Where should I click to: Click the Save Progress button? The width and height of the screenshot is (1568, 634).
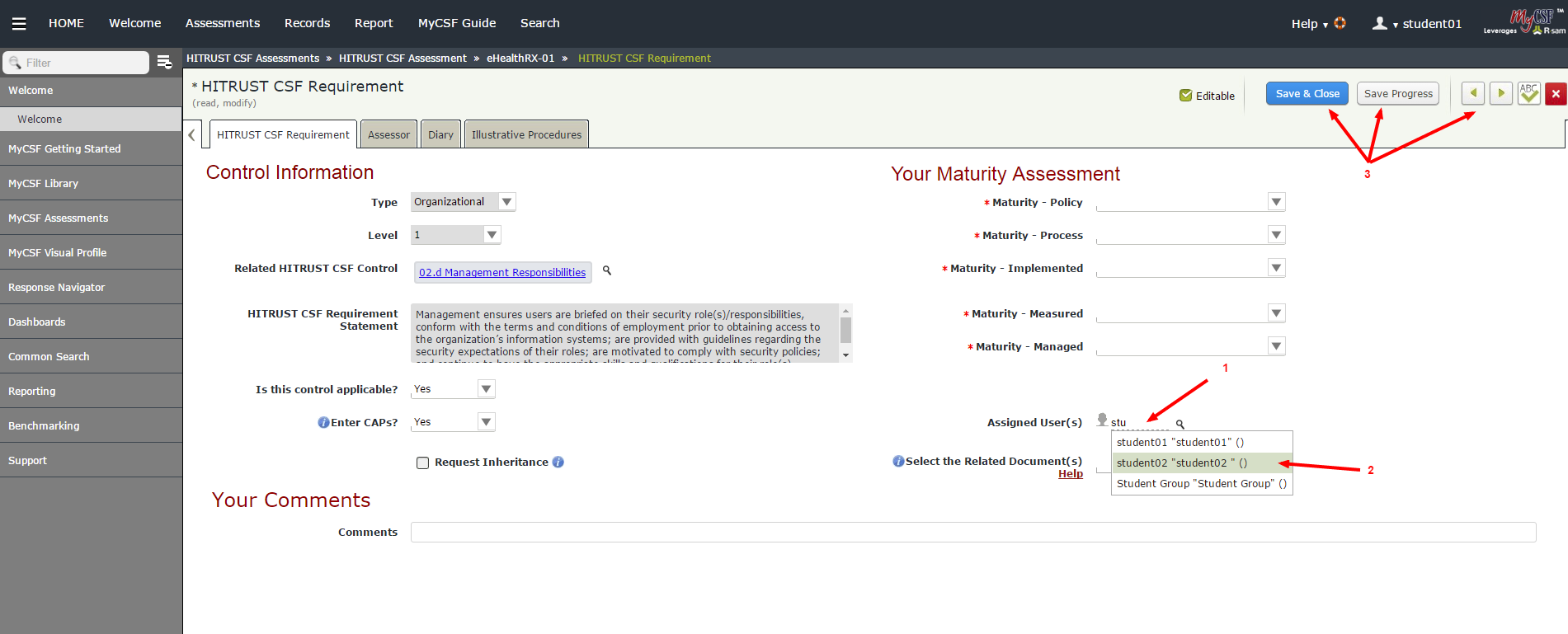point(1398,94)
